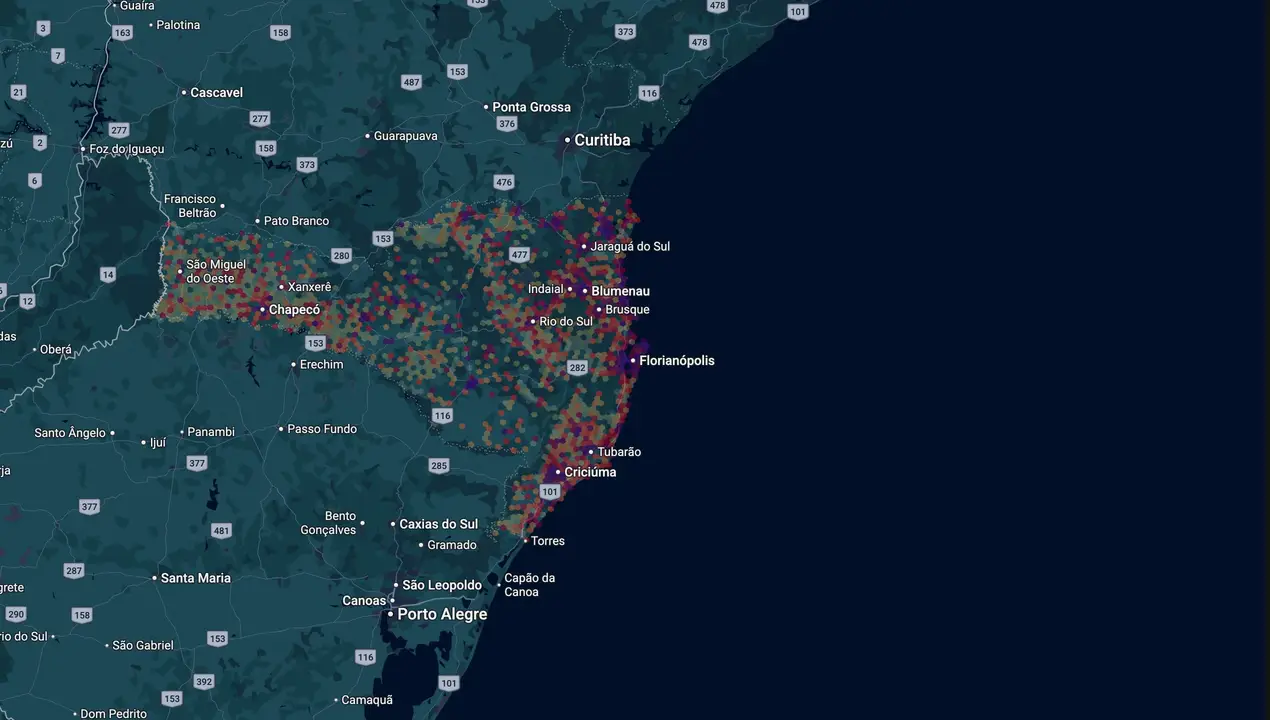Click the Porto Alegre map label
The width and height of the screenshot is (1270, 720).
pyautogui.click(x=442, y=614)
